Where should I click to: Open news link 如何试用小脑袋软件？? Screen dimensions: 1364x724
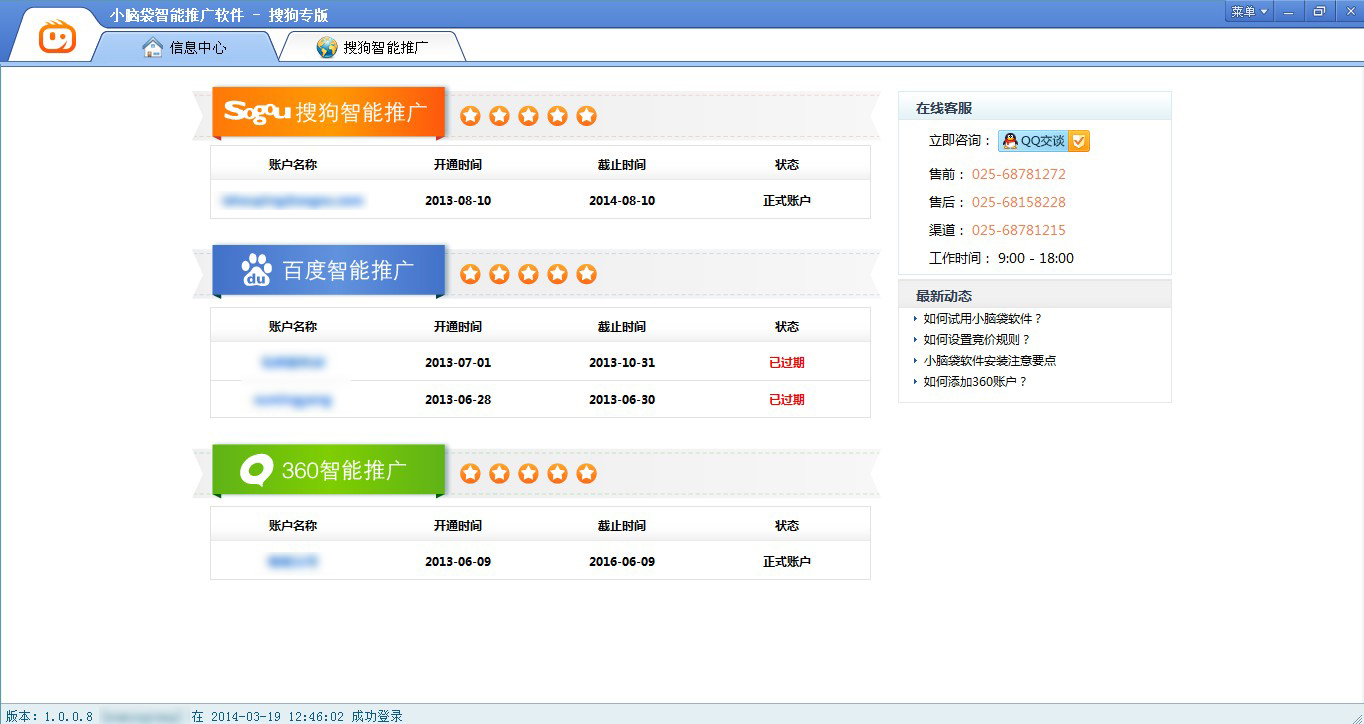983,319
